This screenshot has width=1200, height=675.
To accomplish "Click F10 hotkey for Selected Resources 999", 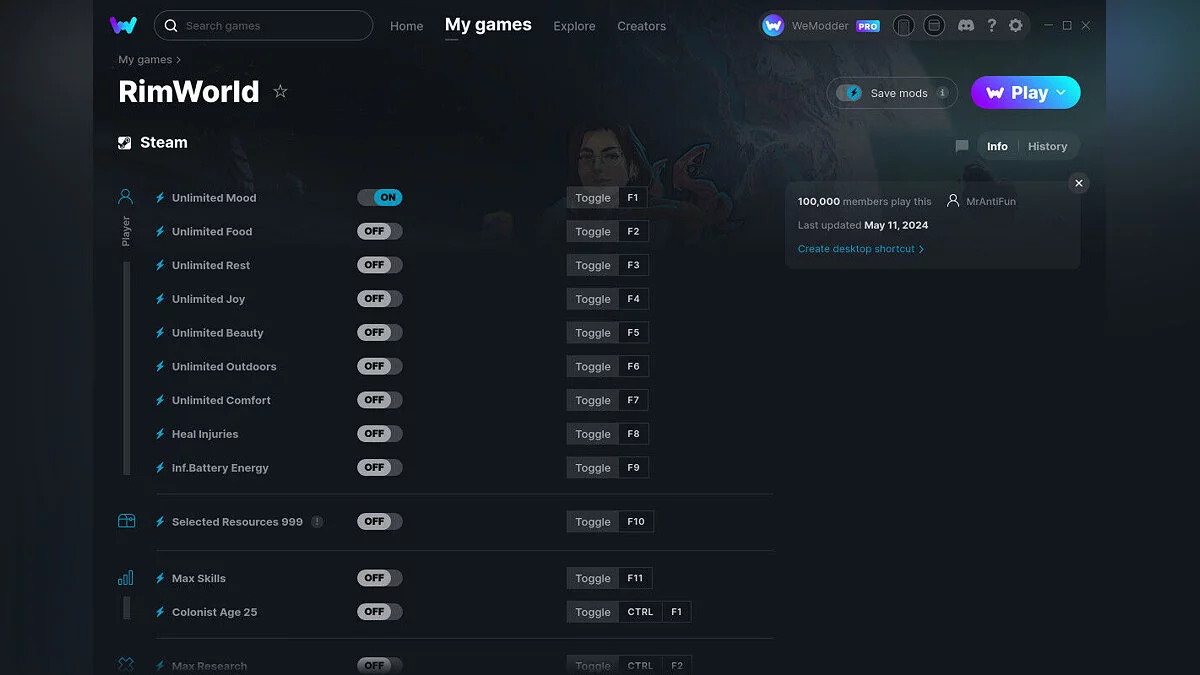I will click(636, 522).
